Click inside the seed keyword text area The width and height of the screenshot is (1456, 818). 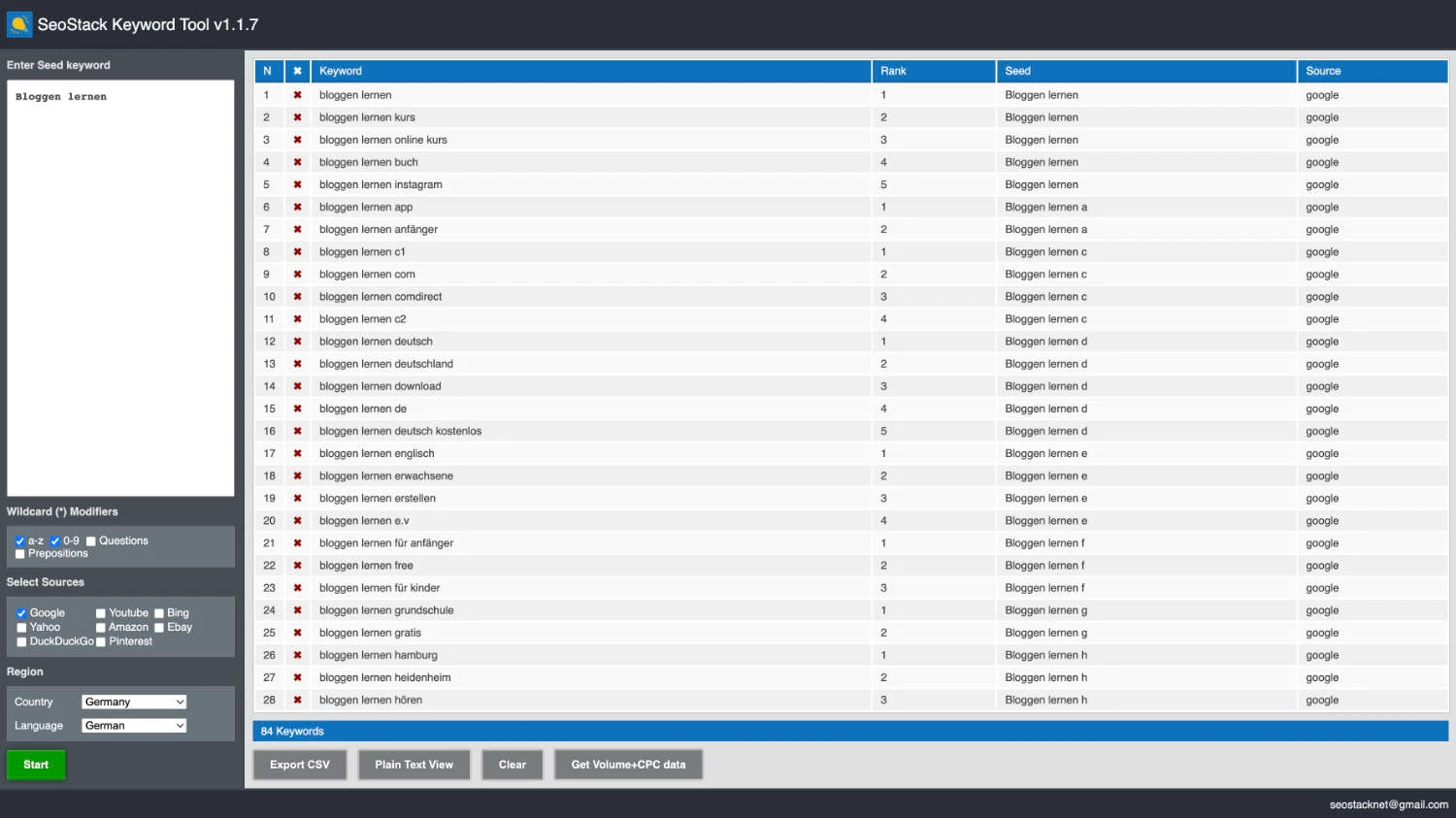(120, 291)
